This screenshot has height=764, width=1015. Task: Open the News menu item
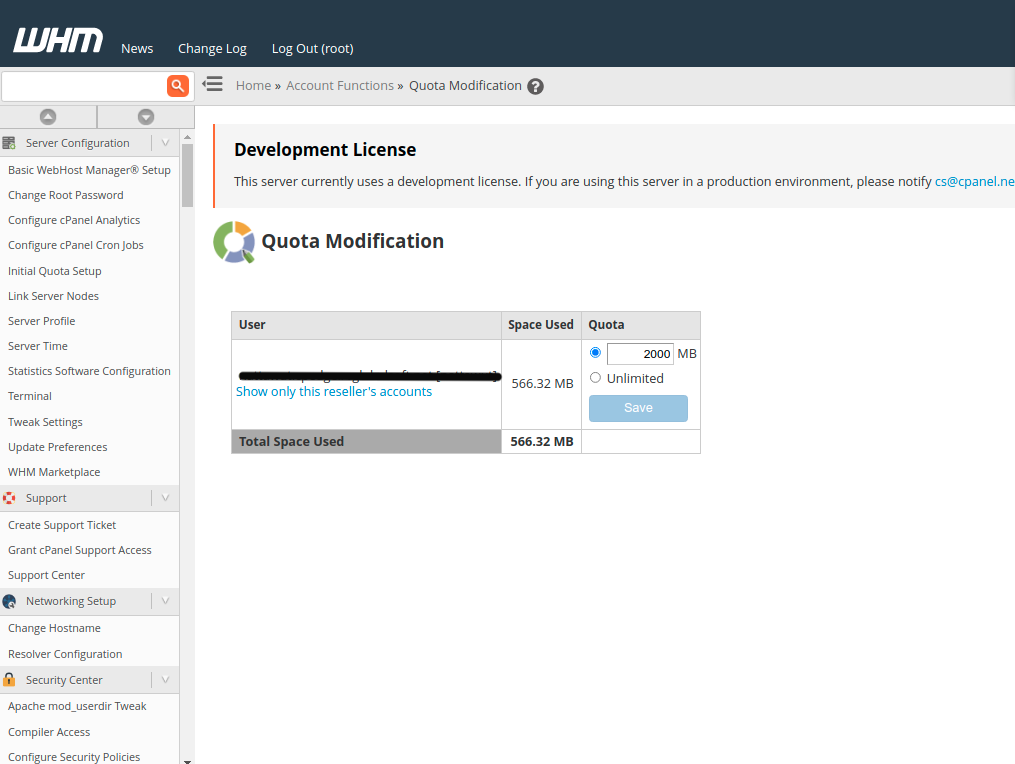(x=137, y=49)
